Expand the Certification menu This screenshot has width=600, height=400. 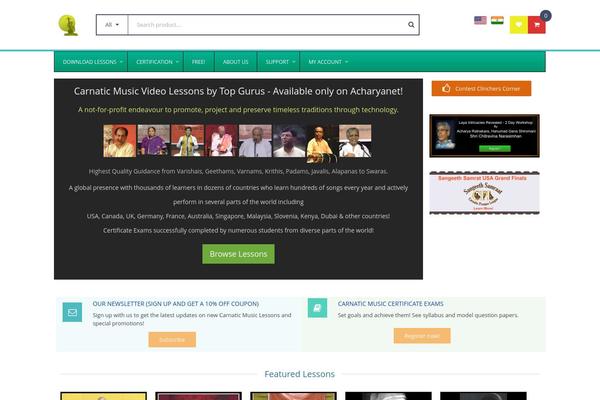(157, 62)
